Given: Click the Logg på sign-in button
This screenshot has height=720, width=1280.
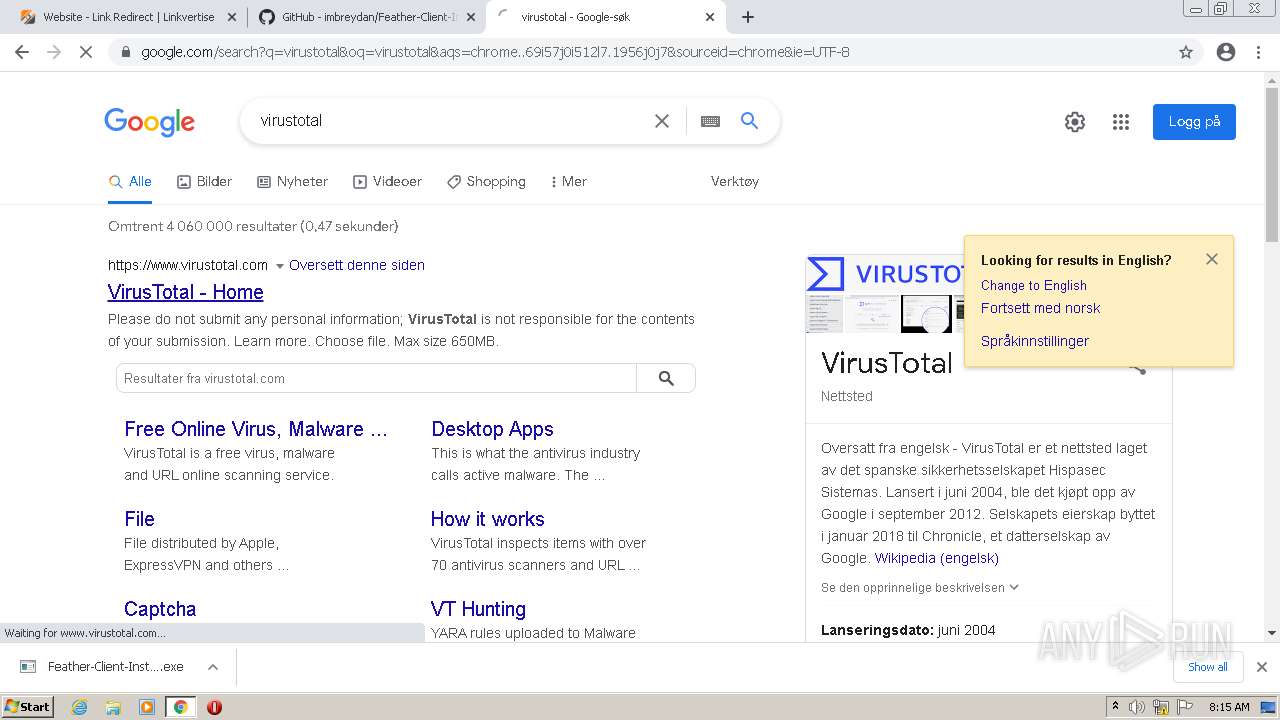Looking at the screenshot, I should [x=1194, y=122].
